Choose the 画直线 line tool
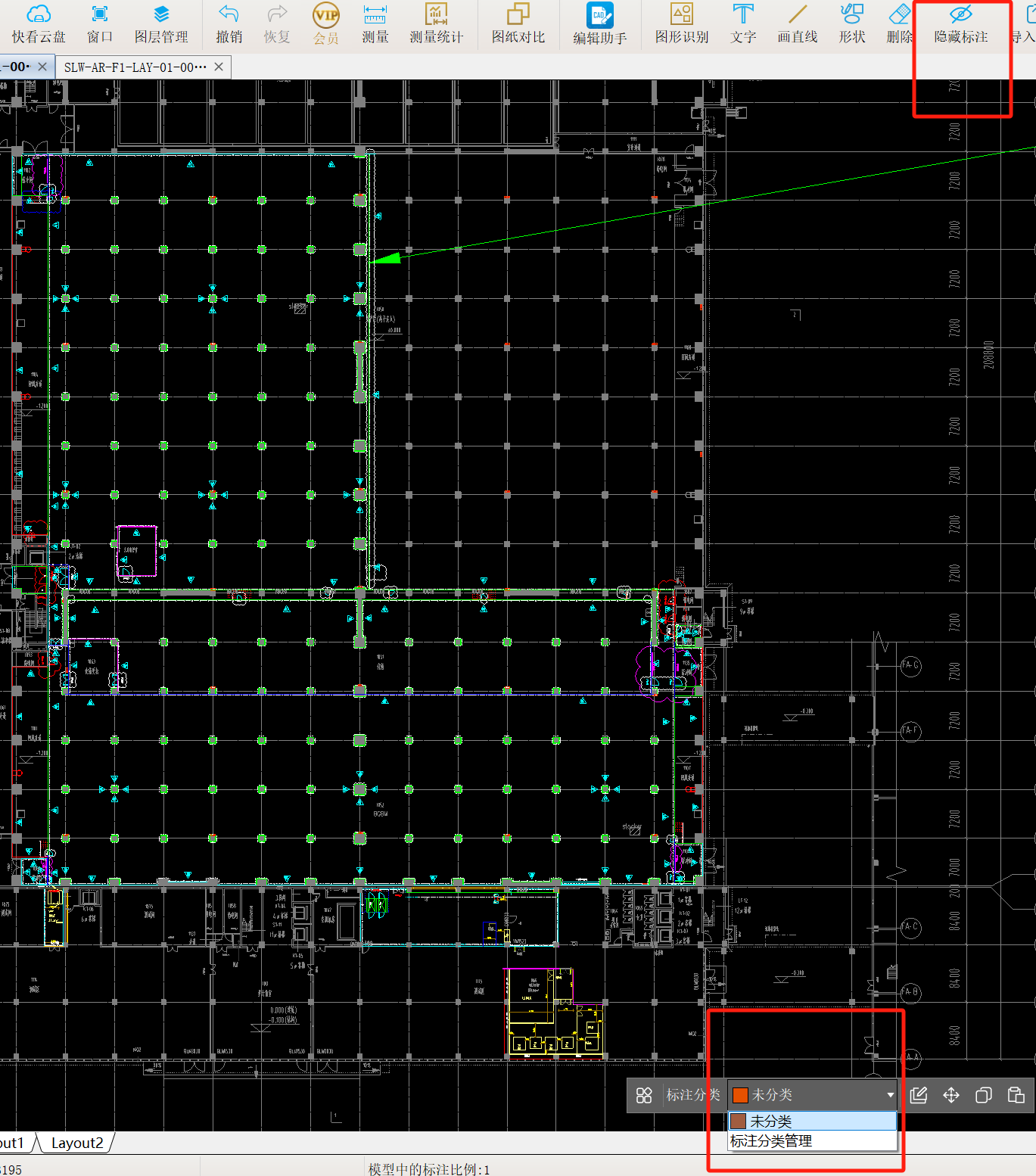 798,24
